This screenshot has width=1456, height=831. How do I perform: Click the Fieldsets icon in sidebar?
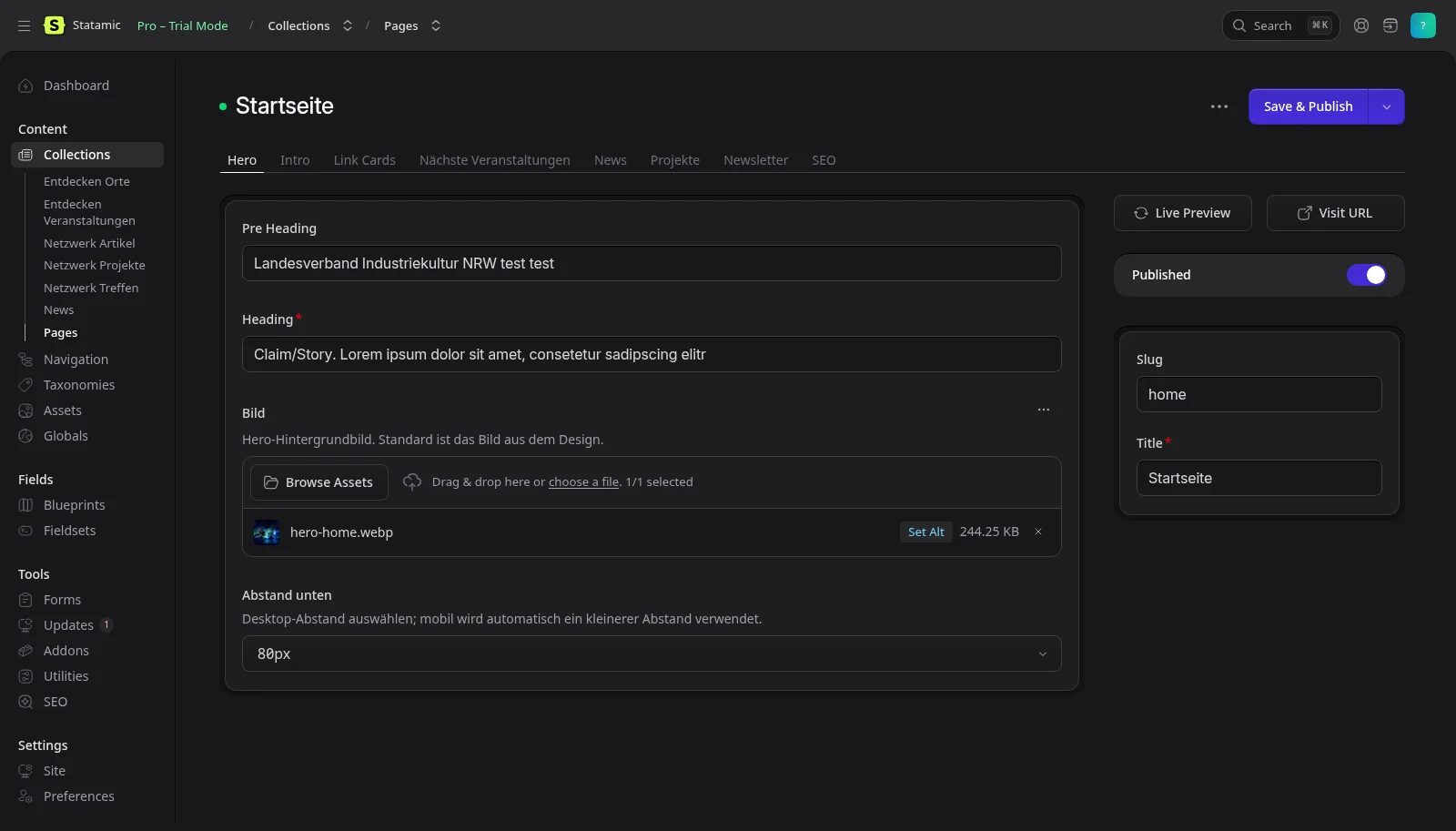point(25,531)
